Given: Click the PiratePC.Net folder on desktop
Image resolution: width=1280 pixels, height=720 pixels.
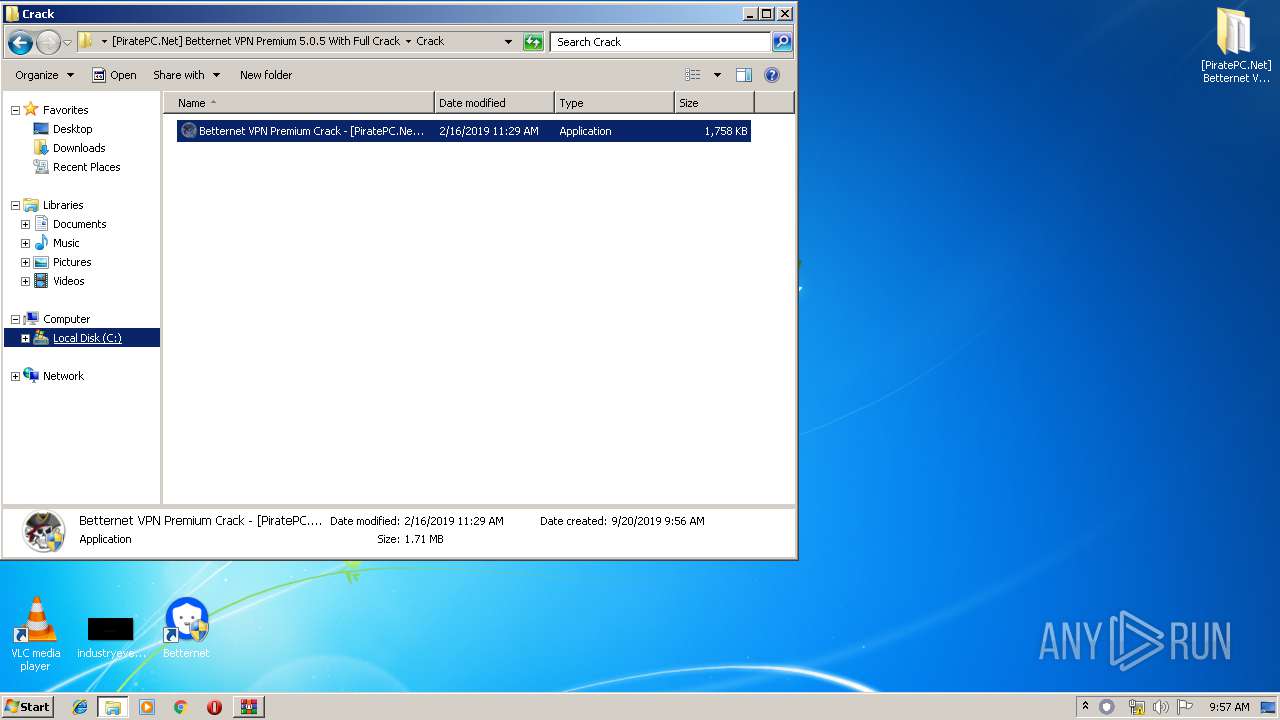Looking at the screenshot, I should (x=1235, y=46).
